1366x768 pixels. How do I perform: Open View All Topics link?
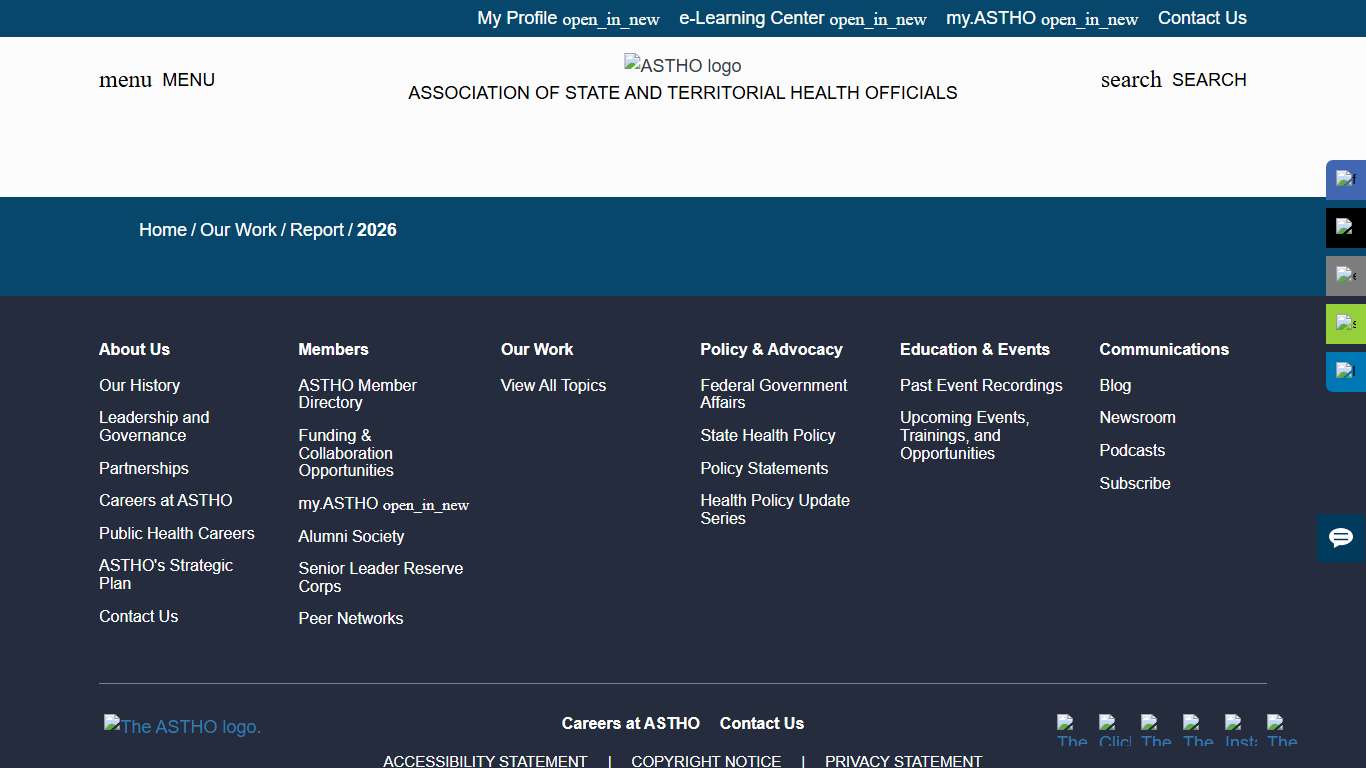pyautogui.click(x=553, y=386)
